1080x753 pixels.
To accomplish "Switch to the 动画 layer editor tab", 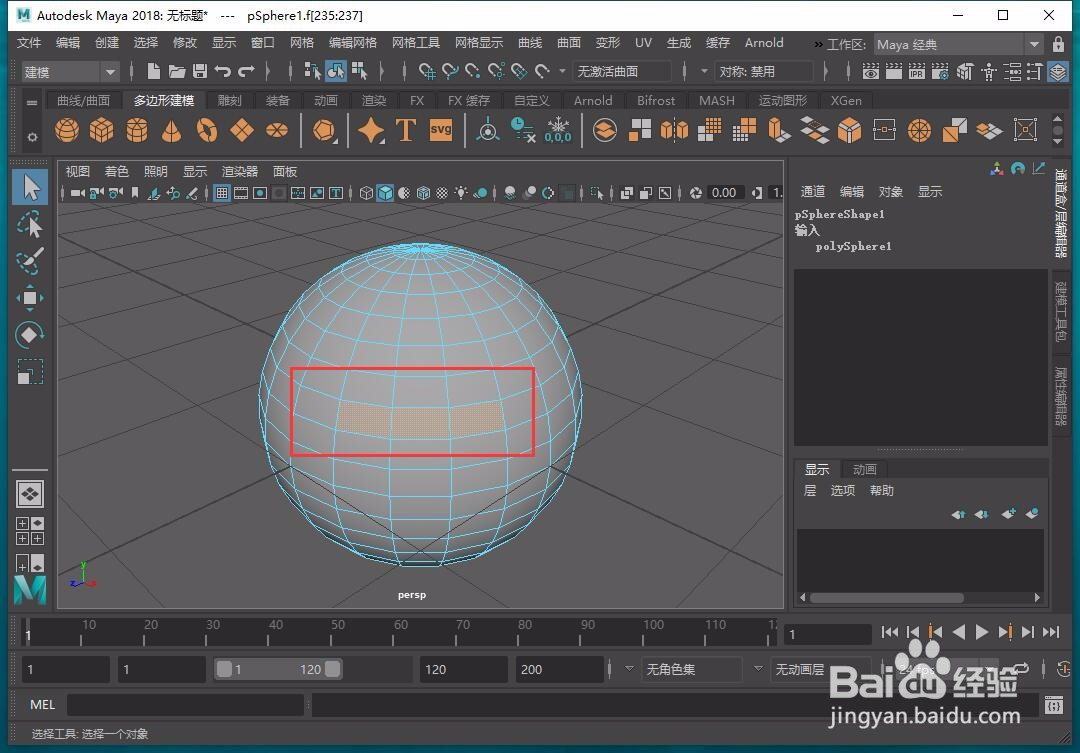I will click(x=864, y=469).
